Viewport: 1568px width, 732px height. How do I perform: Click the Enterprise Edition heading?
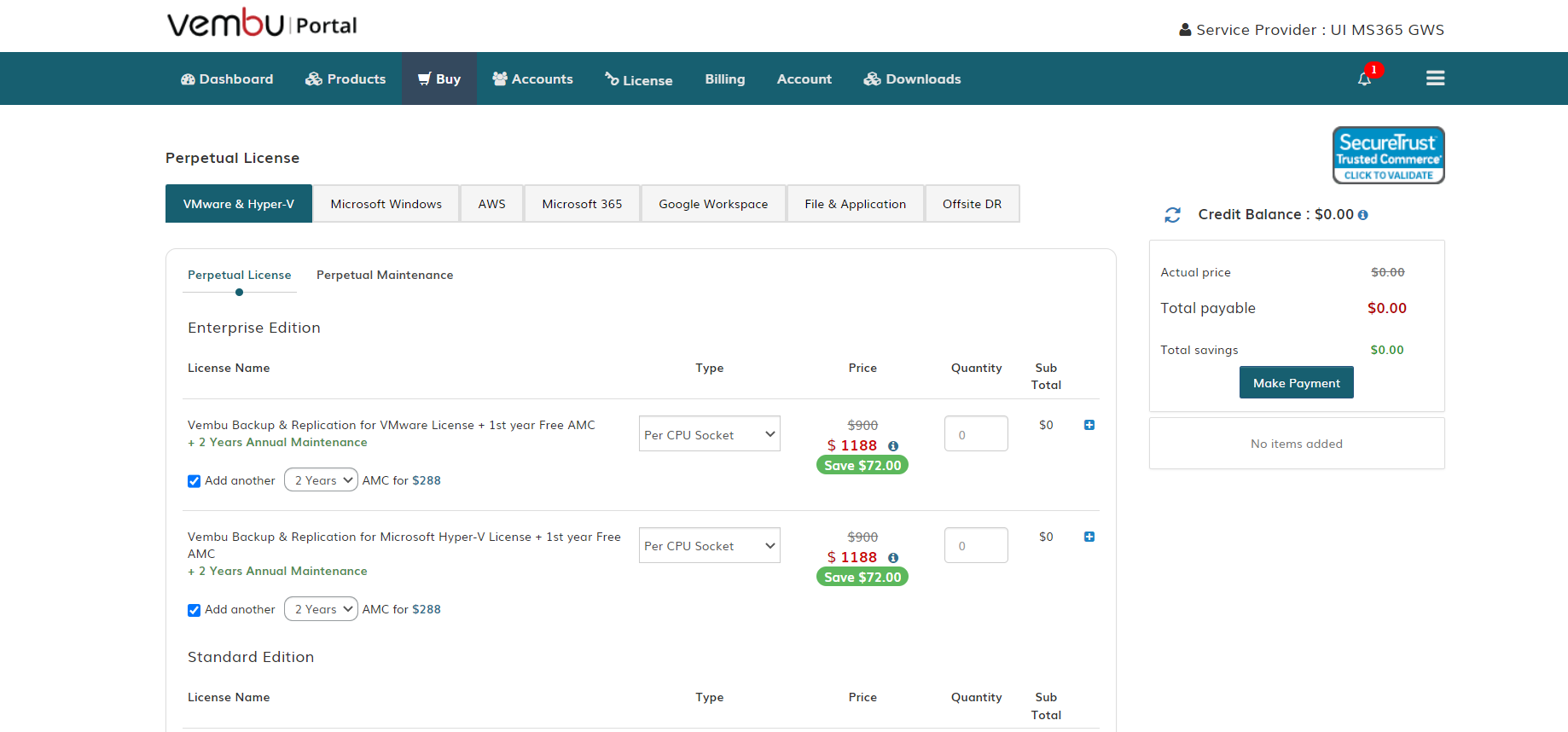[x=254, y=328]
